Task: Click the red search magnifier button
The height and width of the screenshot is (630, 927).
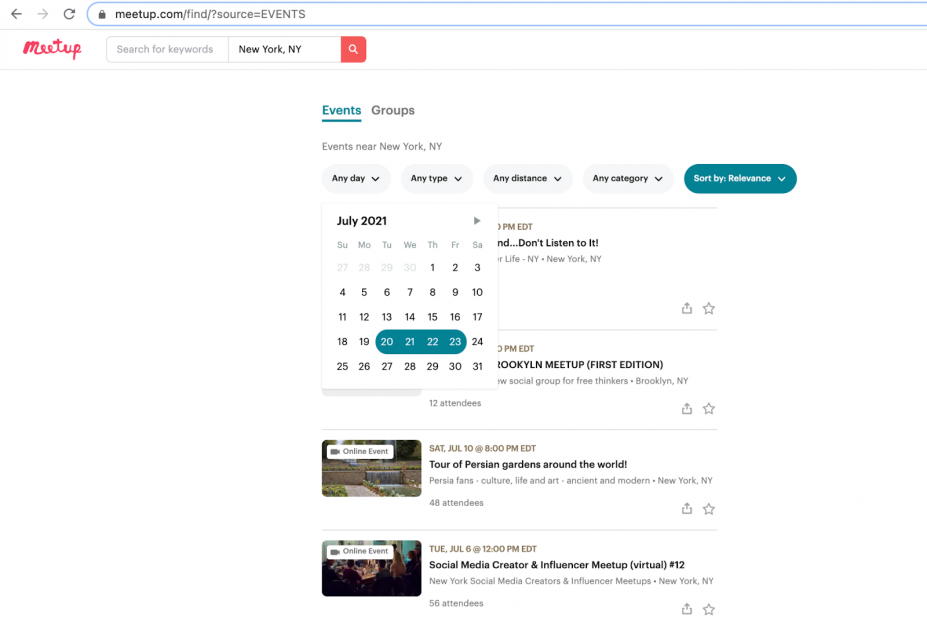Action: pyautogui.click(x=353, y=49)
